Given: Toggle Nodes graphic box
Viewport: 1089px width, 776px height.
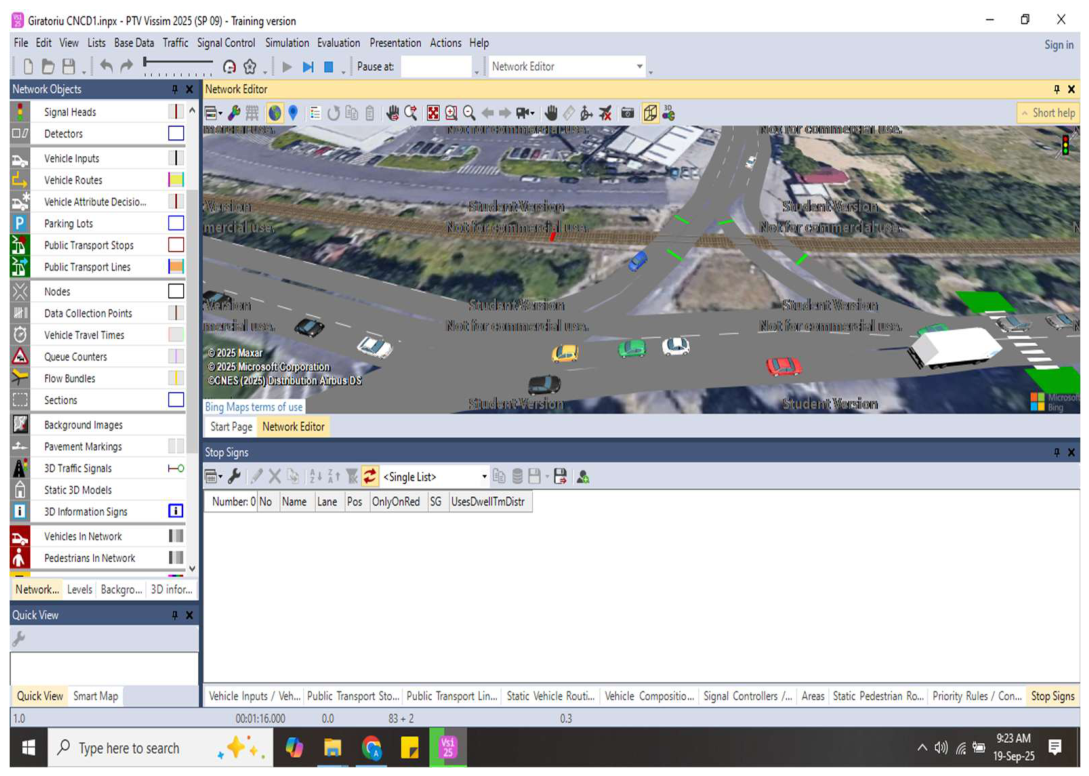Looking at the screenshot, I should pyautogui.click(x=176, y=291).
